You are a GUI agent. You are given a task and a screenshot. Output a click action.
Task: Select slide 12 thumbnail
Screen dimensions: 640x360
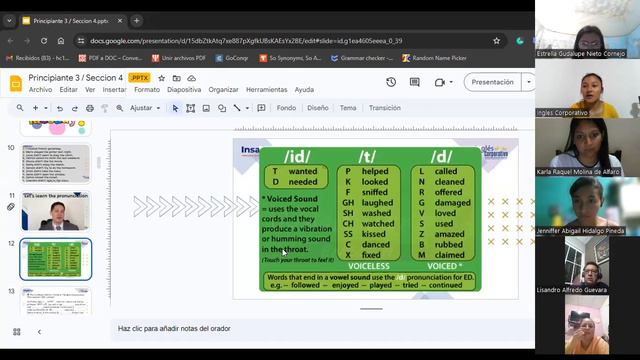pyautogui.click(x=56, y=259)
